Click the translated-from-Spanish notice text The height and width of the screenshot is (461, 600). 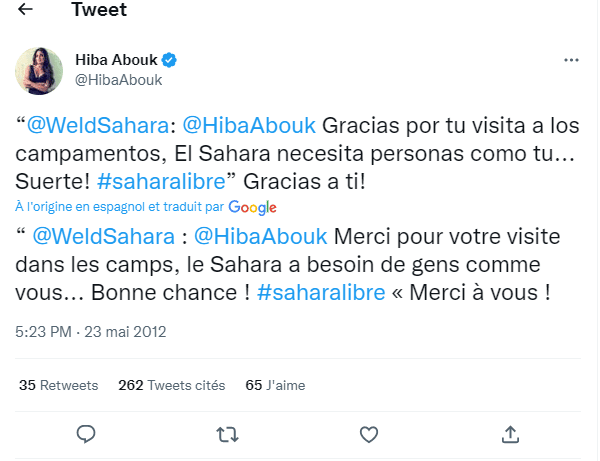click(x=119, y=207)
